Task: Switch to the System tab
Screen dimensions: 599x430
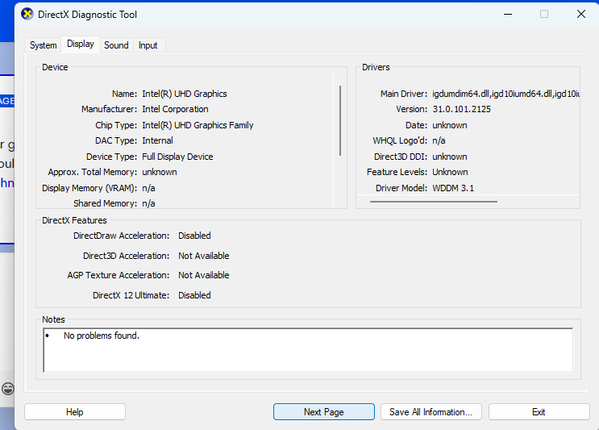Action: [43, 45]
